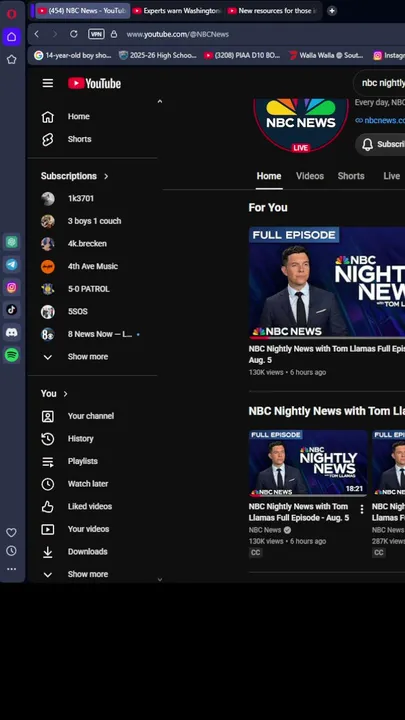Image resolution: width=405 pixels, height=720 pixels.
Task: Switch to New resources for those tab
Action: (273, 11)
